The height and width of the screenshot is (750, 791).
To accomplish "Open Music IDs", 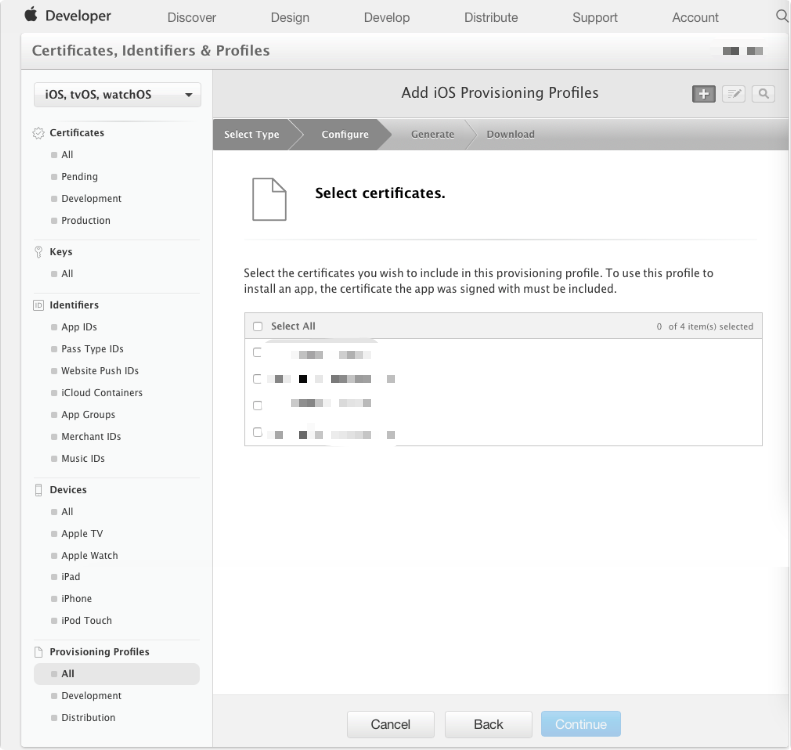I will [x=83, y=459].
